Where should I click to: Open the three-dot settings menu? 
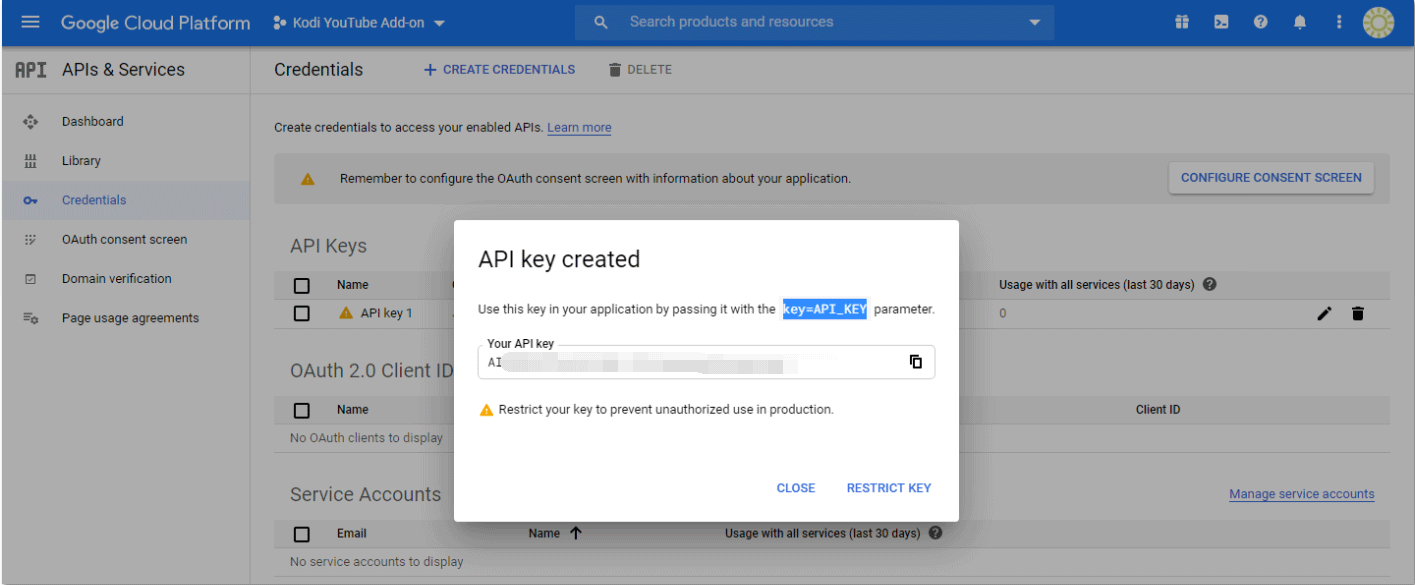(x=1338, y=22)
